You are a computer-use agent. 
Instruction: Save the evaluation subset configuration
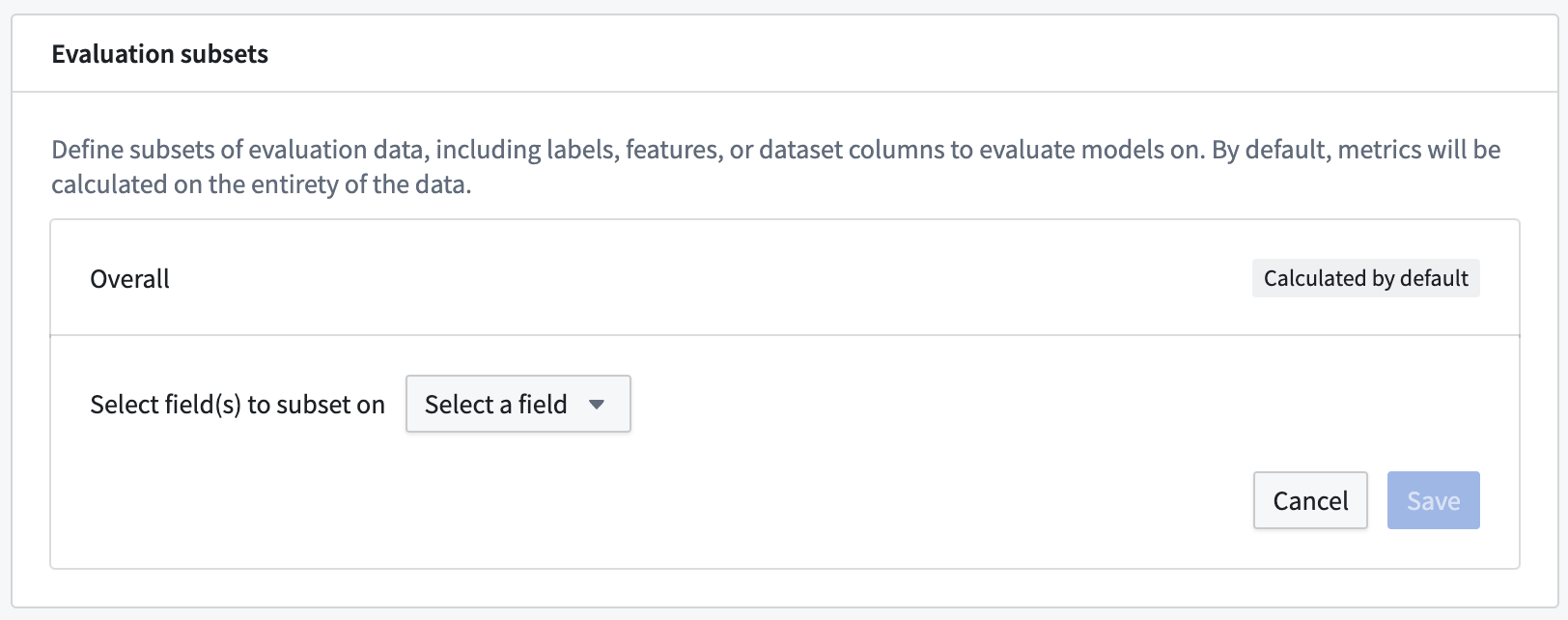[1433, 500]
